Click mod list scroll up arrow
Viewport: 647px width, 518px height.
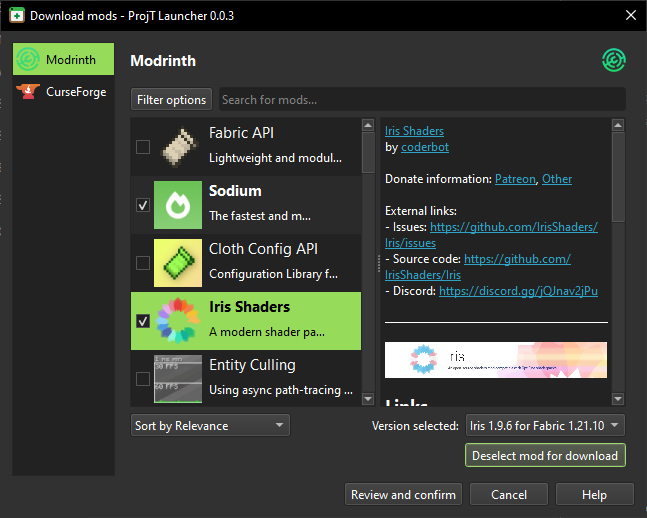click(368, 125)
